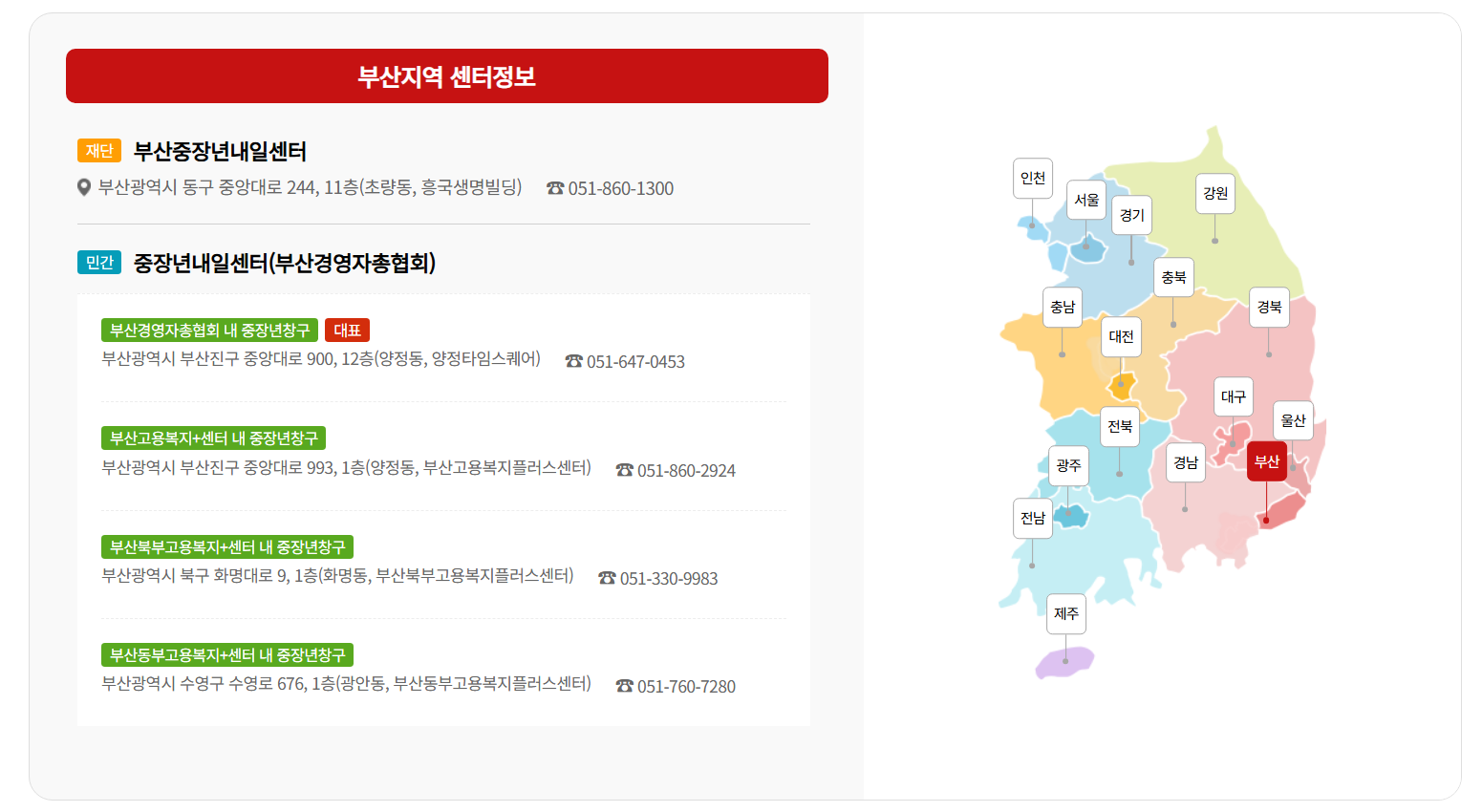Click the address 동구 중앙대로 244, 11층

(x=311, y=188)
